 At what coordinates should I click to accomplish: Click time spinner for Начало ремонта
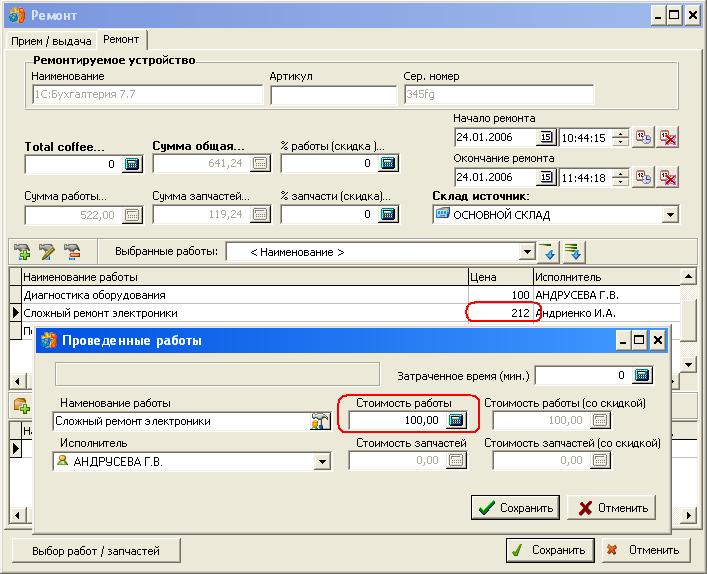coord(621,137)
